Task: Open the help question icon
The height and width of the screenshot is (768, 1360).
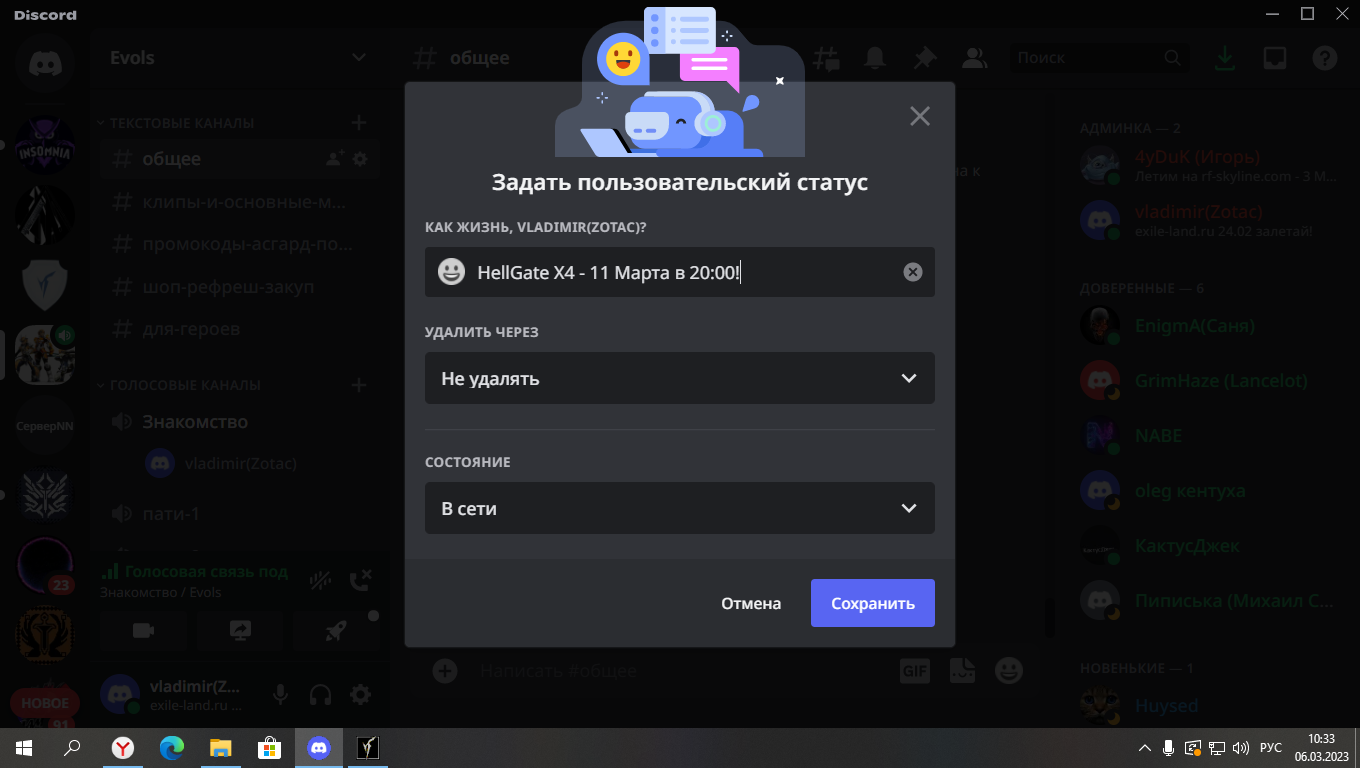Action: pyautogui.click(x=1324, y=58)
